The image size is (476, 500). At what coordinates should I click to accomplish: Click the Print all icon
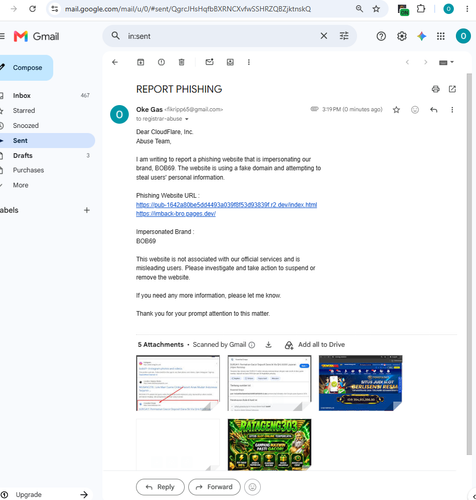pyautogui.click(x=436, y=89)
